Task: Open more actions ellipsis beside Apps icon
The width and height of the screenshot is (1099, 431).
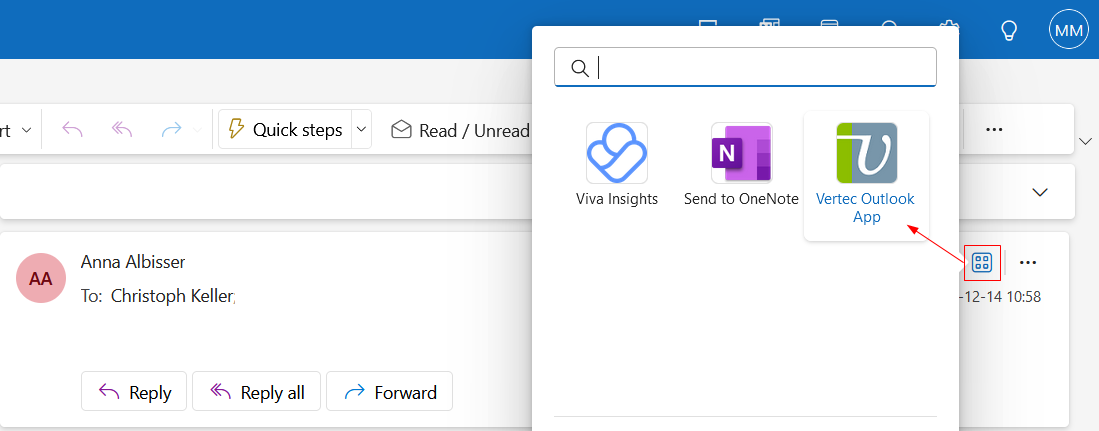Action: [1028, 263]
